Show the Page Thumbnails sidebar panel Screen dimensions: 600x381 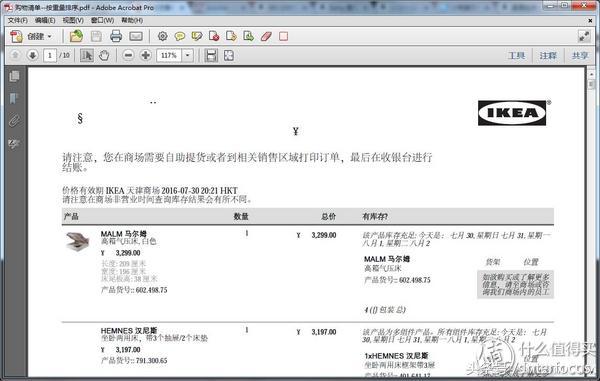point(15,76)
